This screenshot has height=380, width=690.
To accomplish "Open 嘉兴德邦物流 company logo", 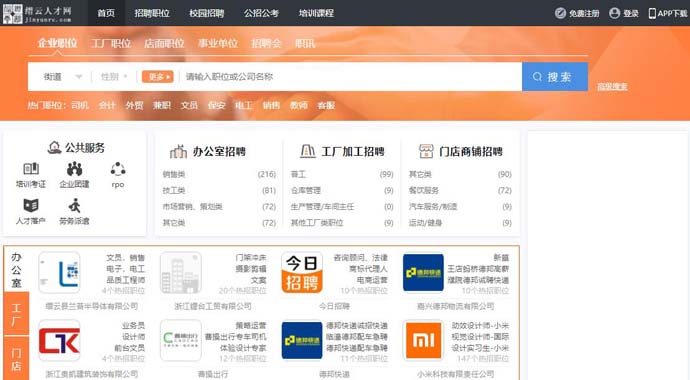I will coord(423,273).
